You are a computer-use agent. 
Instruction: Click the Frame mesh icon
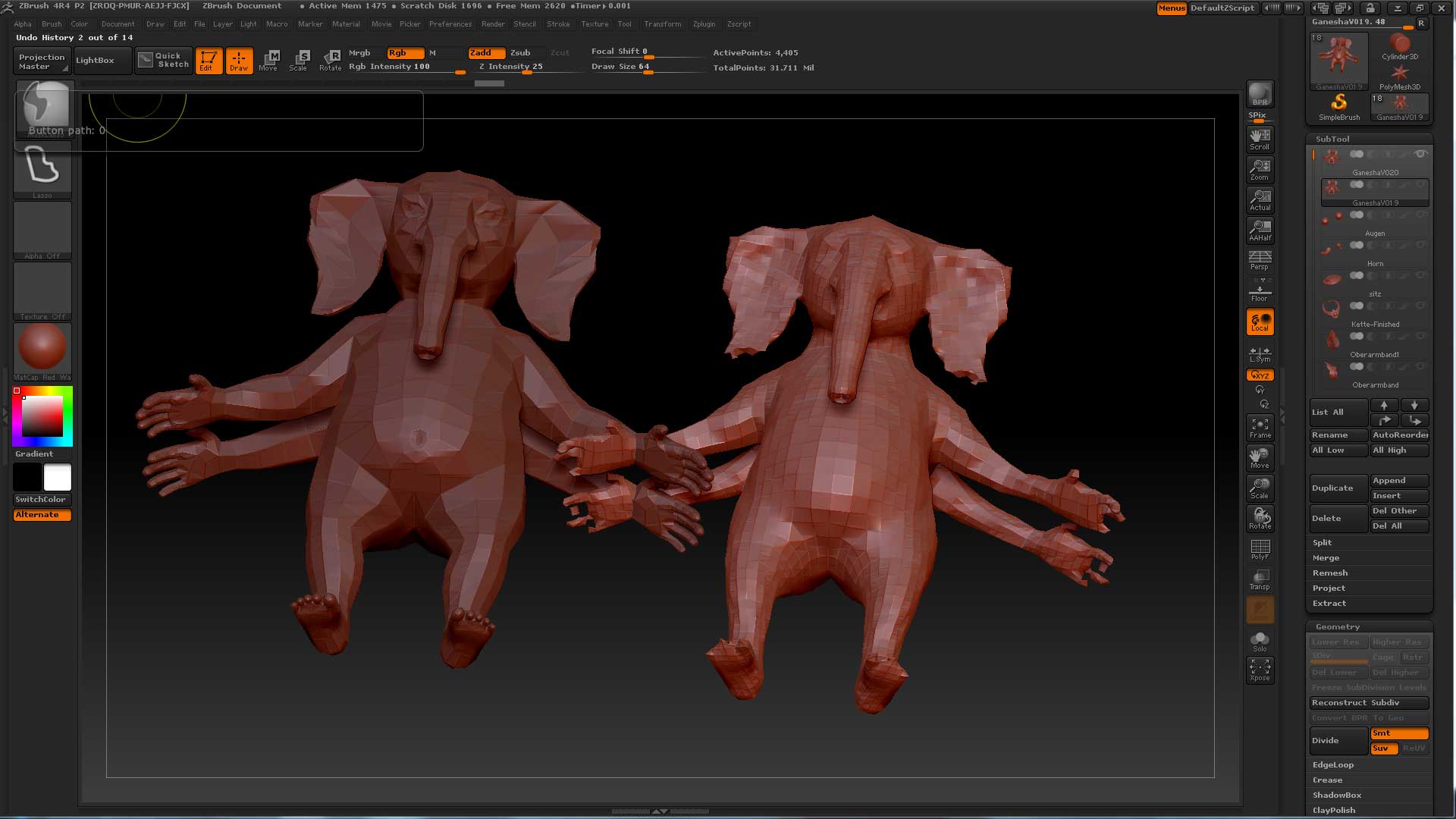1260,428
